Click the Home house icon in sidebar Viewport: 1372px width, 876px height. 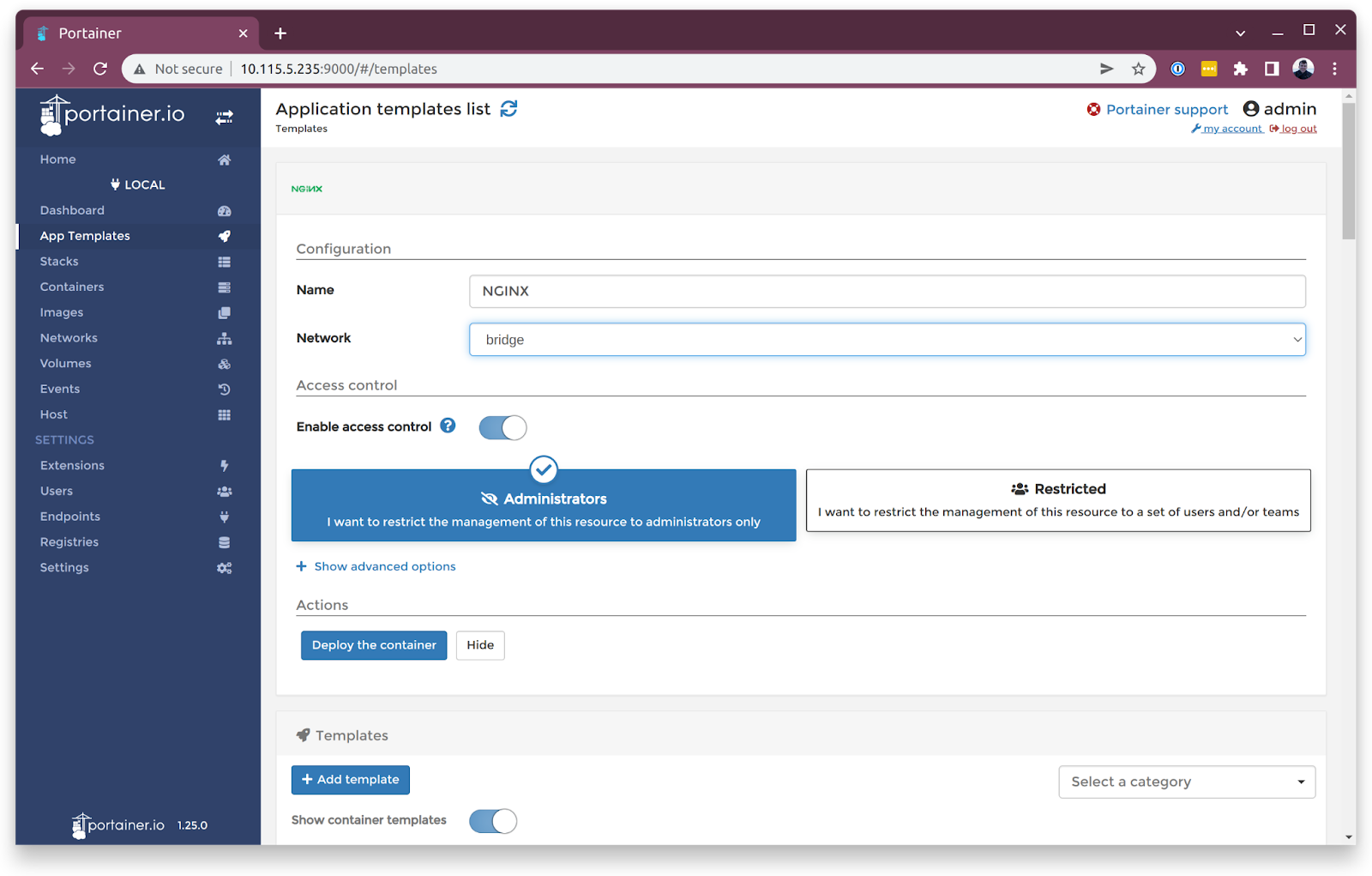click(224, 160)
